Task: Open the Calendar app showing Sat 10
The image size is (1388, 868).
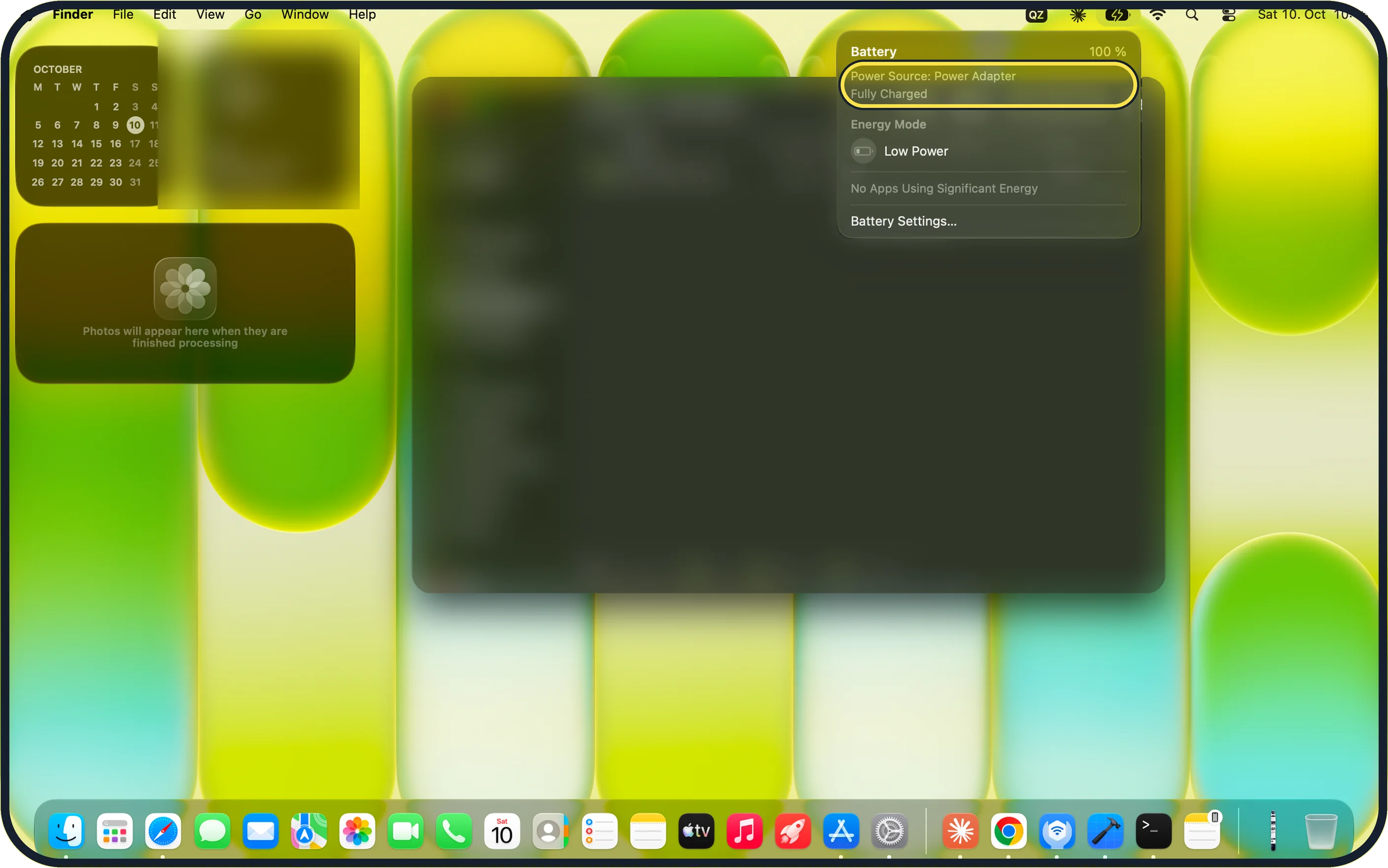Action: click(x=502, y=831)
